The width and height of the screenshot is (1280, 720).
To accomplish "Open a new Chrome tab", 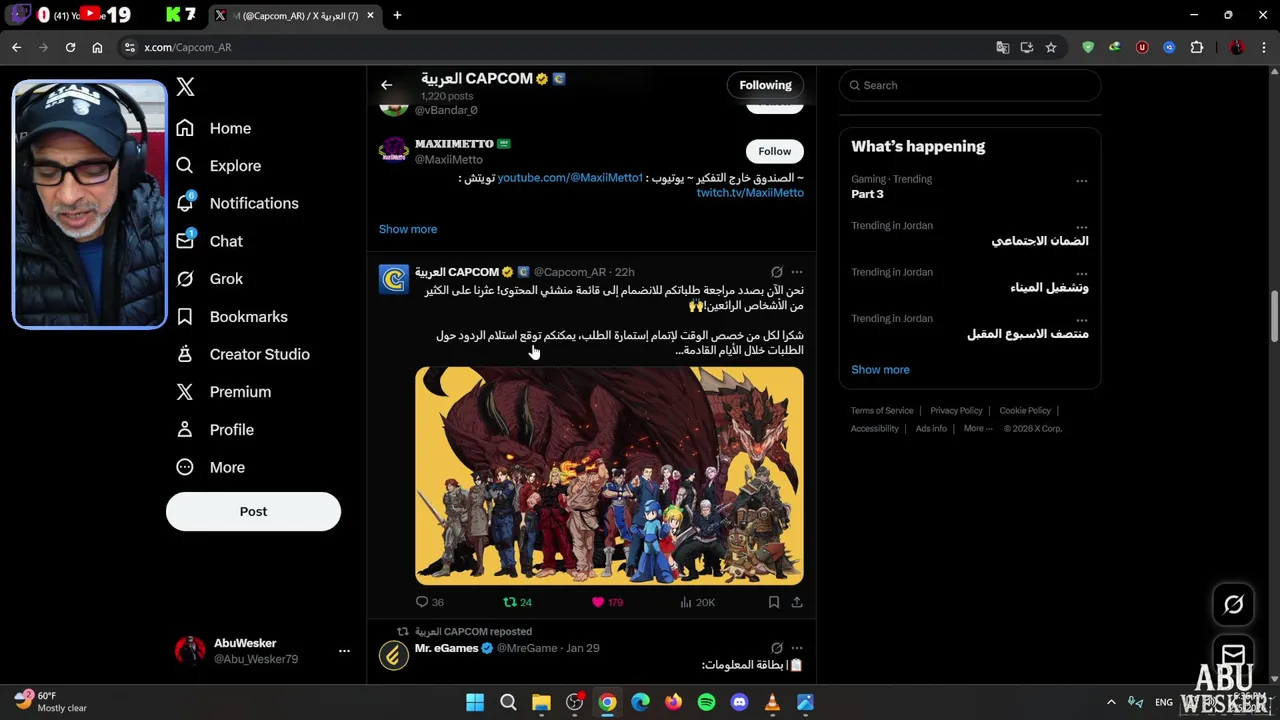I will pos(397,15).
